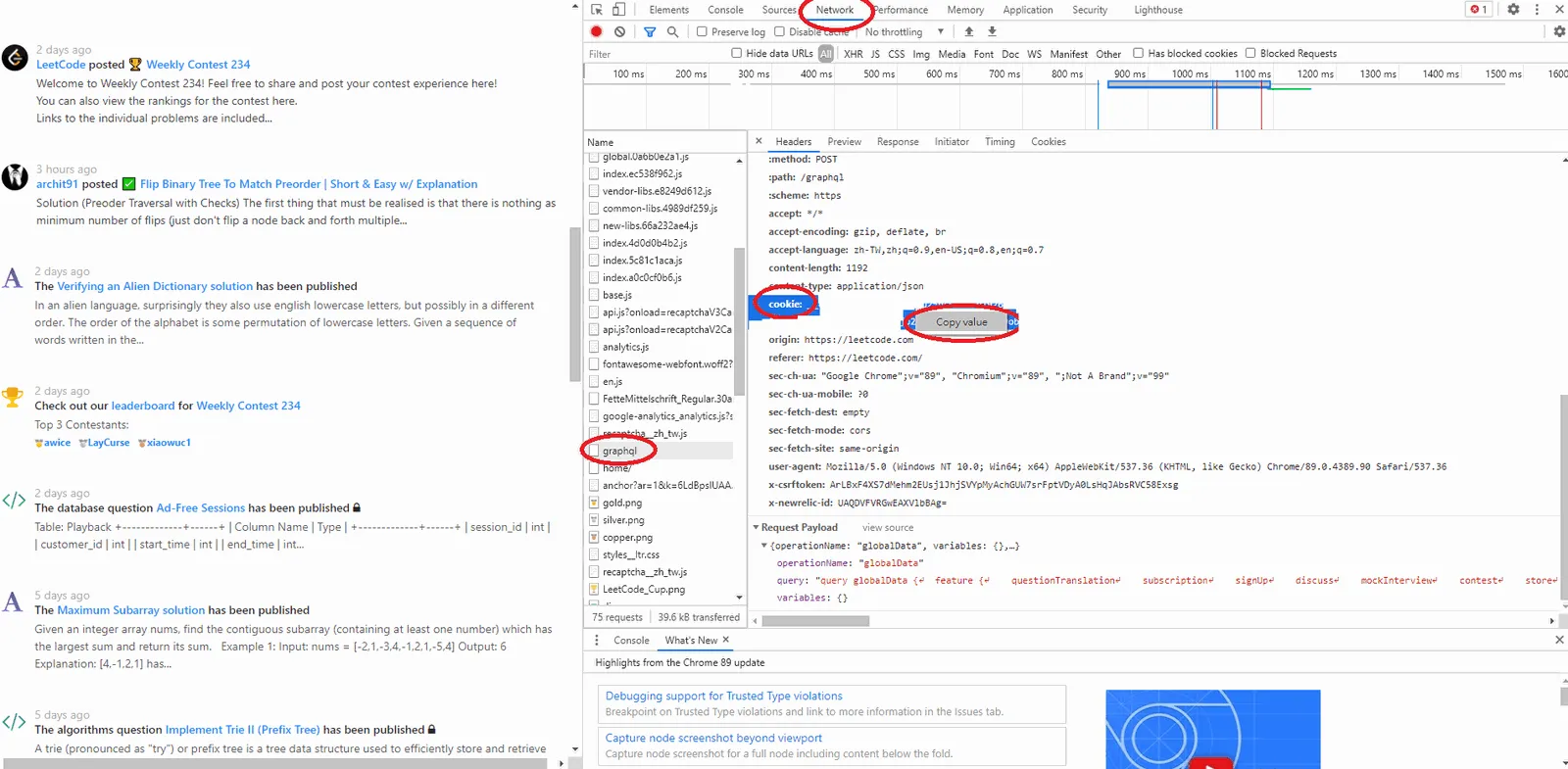
Task: Check the Hide data URLs option
Action: pyautogui.click(x=737, y=54)
